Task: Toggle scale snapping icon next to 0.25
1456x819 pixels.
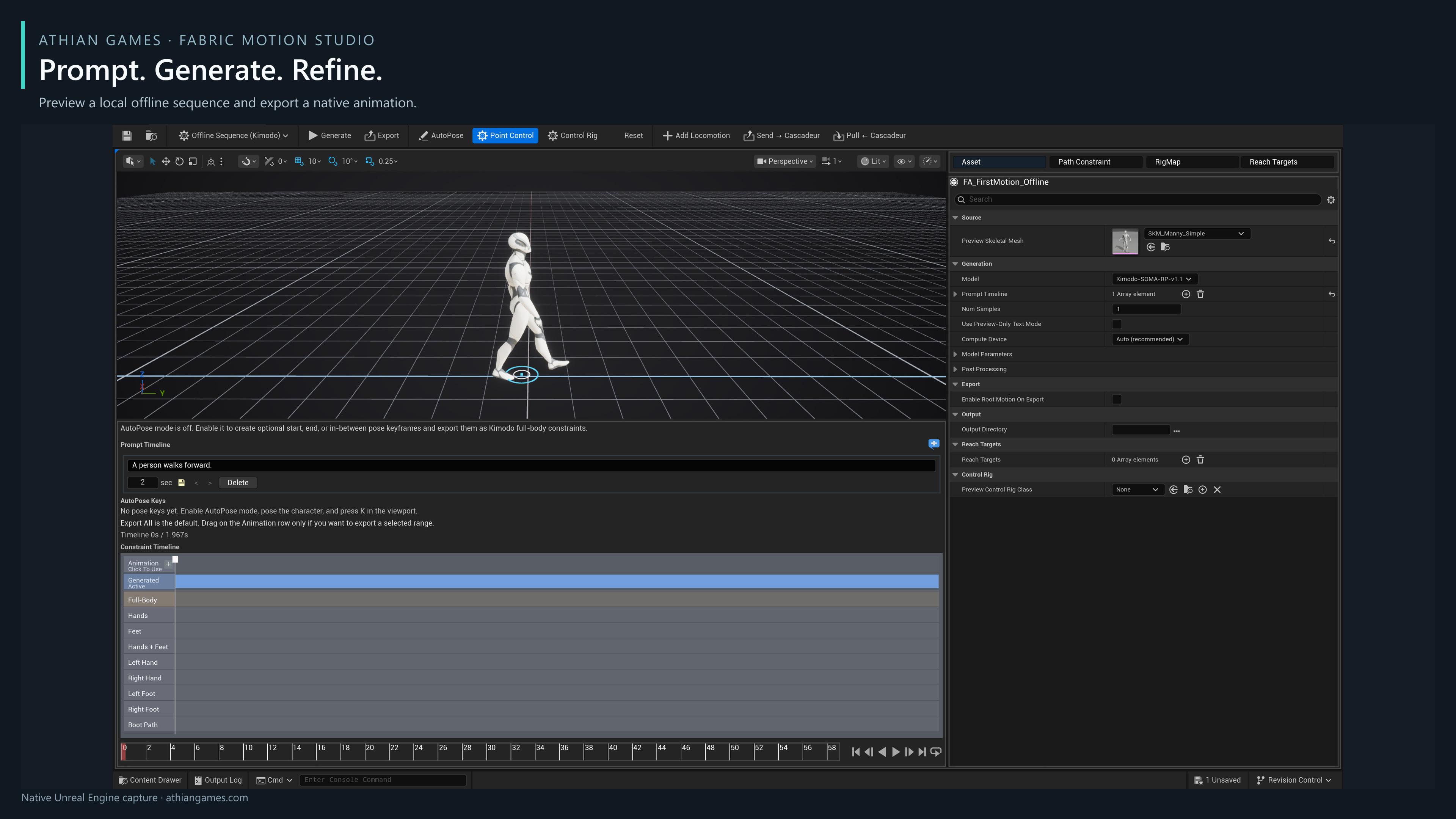Action: tap(370, 162)
